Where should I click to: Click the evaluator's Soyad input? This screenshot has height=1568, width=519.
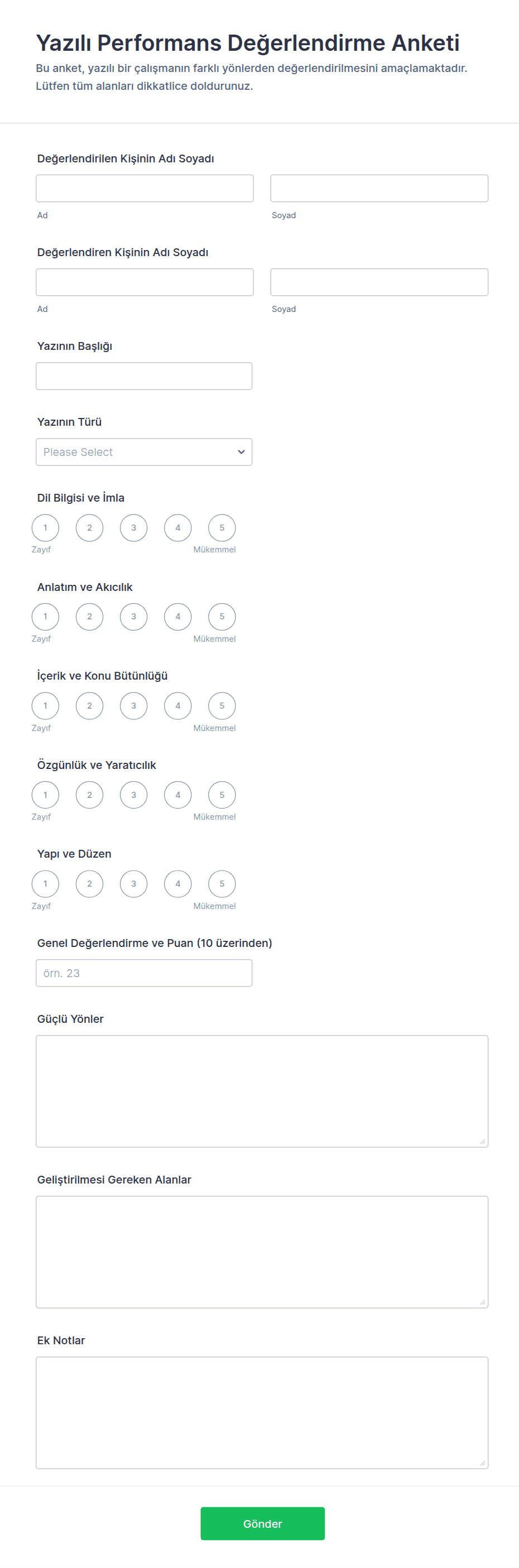coord(379,282)
